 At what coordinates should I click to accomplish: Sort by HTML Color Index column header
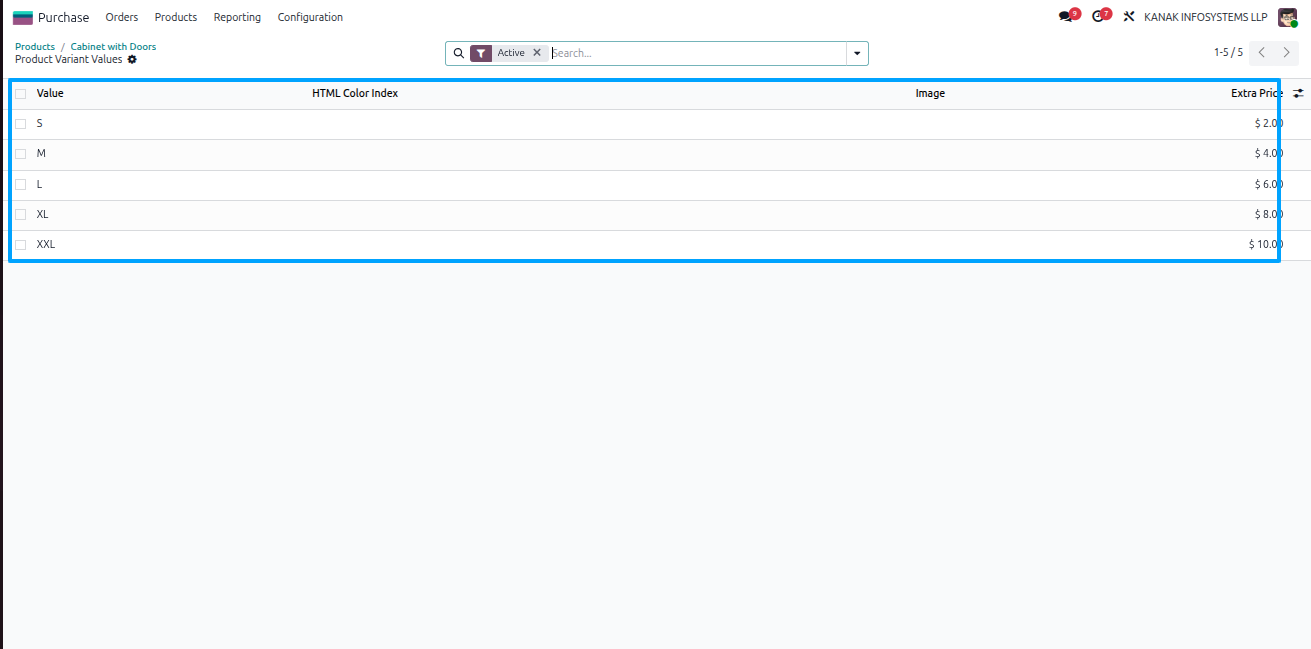coord(355,93)
